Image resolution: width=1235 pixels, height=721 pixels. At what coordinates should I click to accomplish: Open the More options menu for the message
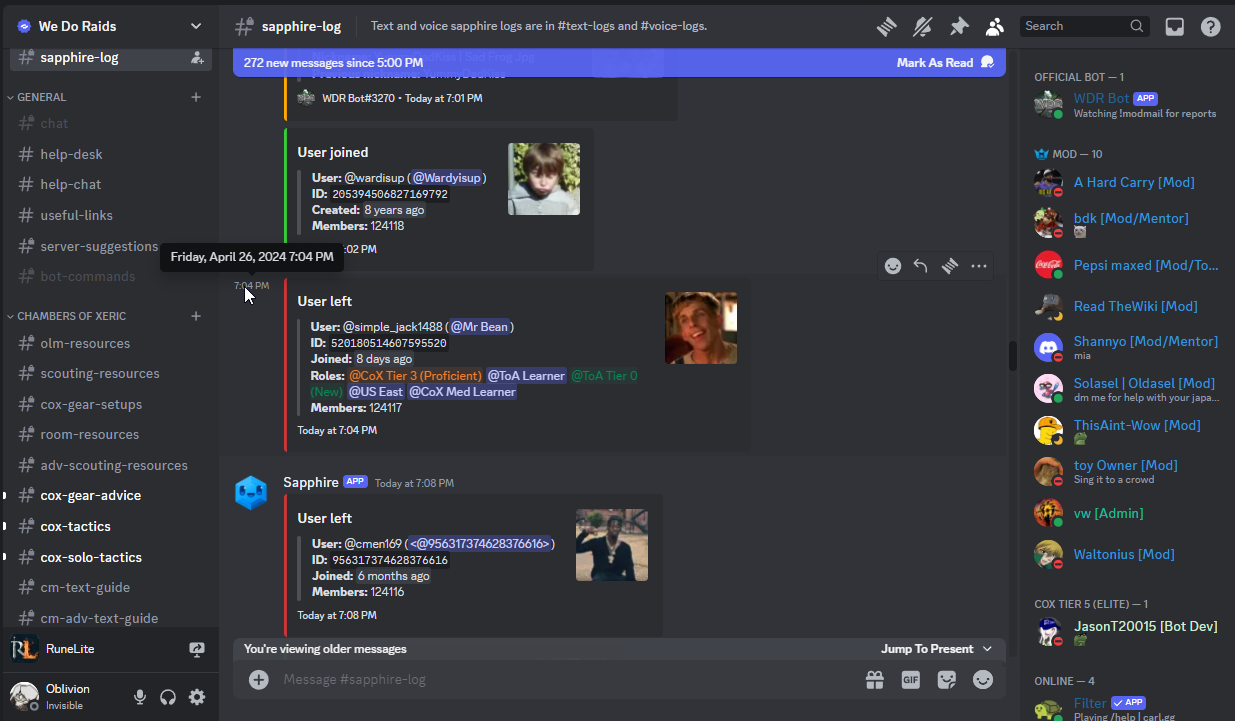pos(979,266)
